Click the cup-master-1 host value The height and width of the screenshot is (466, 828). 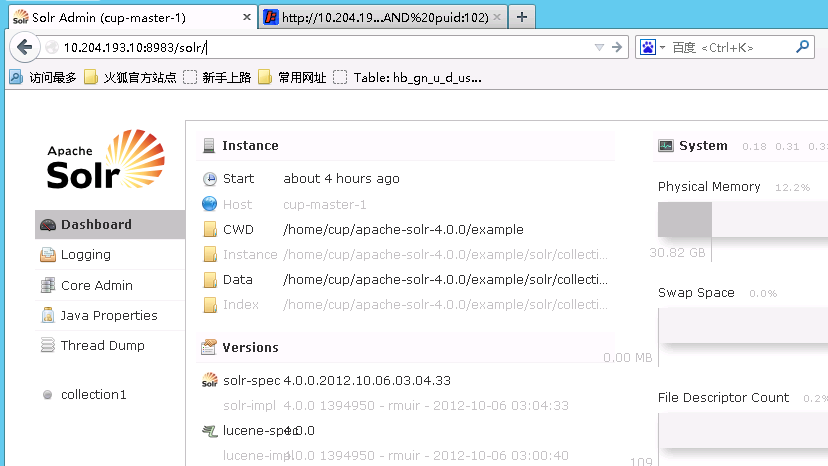[x=325, y=204]
